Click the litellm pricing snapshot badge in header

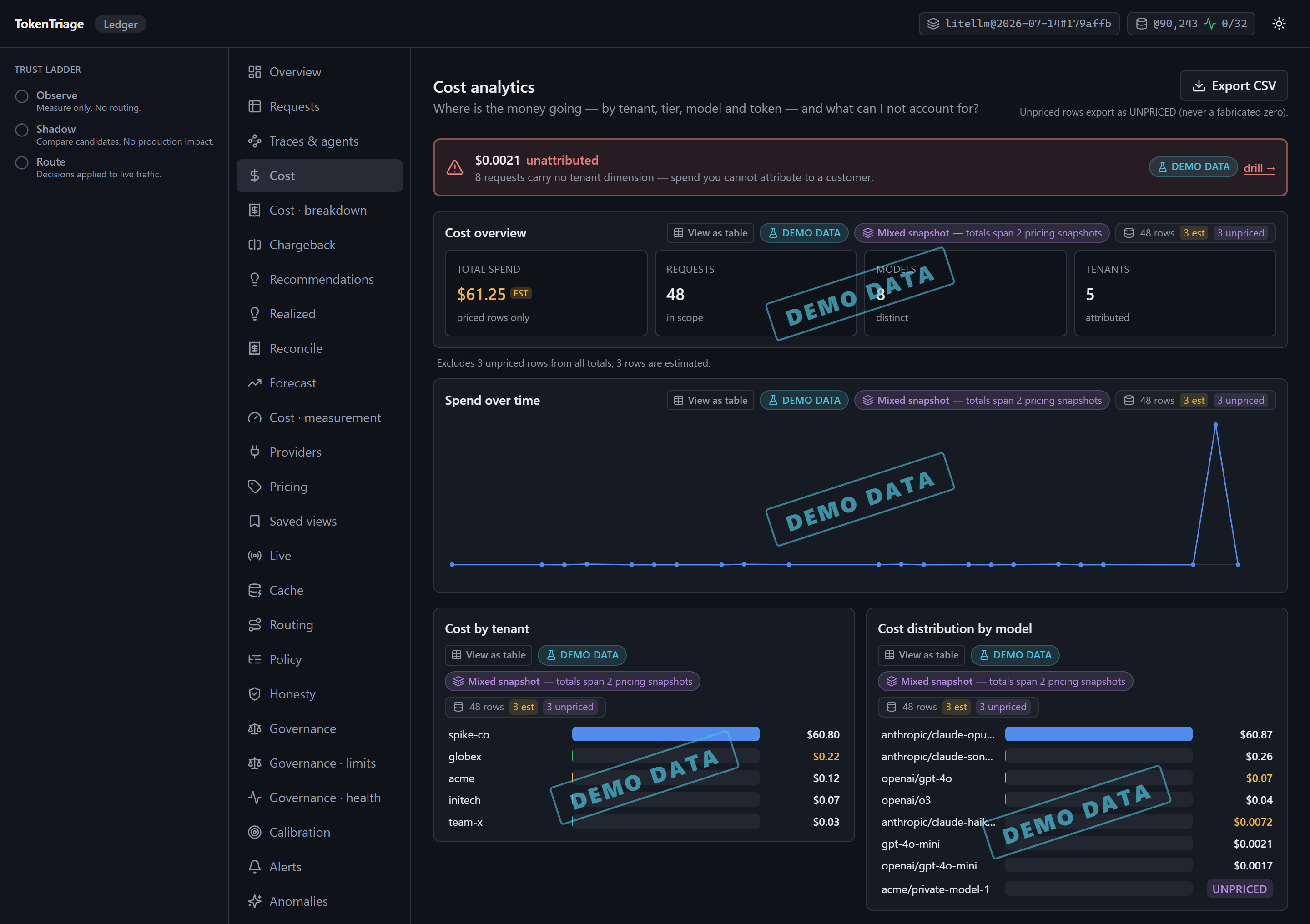click(x=1019, y=23)
